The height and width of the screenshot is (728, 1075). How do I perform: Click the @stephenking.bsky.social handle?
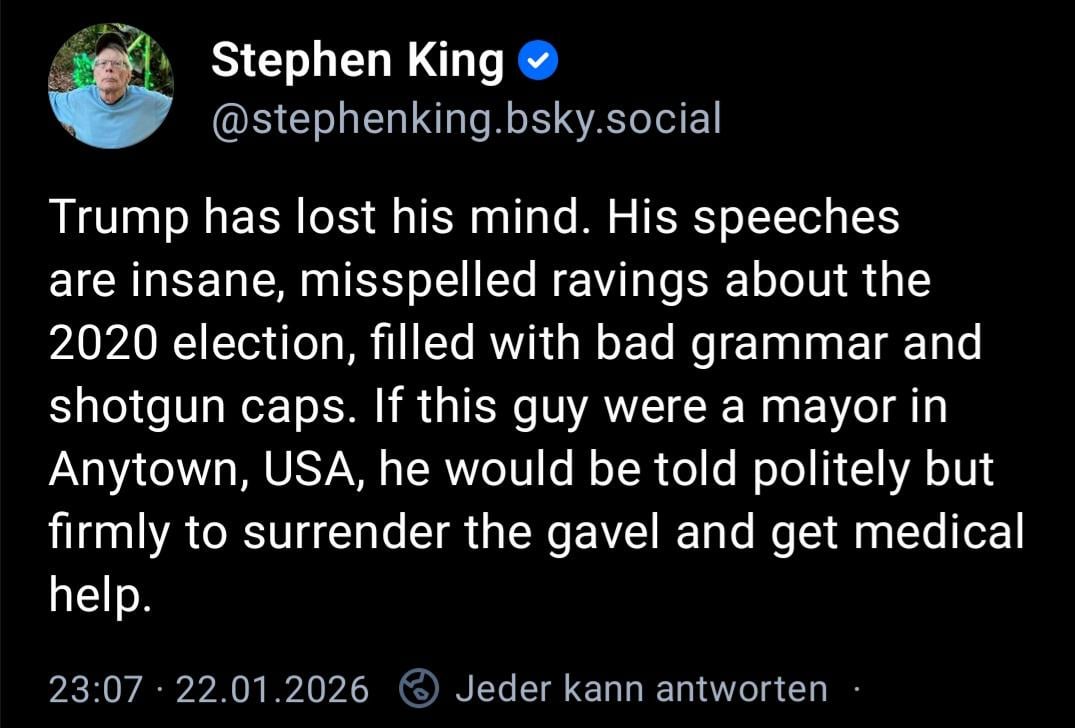point(466,119)
